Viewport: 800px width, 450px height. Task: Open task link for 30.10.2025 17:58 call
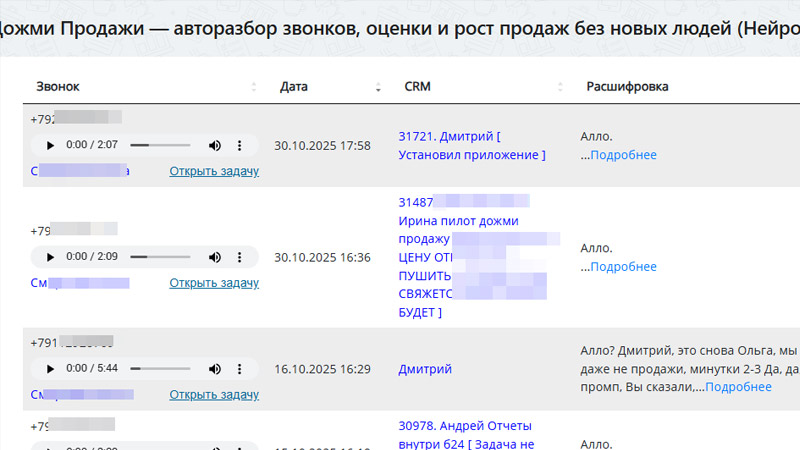tap(214, 171)
